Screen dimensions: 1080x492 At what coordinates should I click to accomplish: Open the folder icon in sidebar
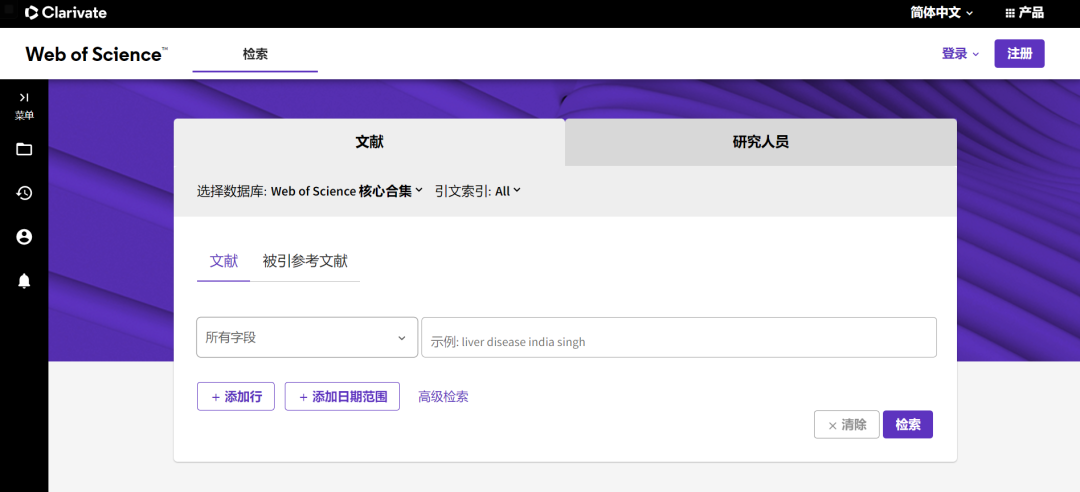(x=24, y=149)
